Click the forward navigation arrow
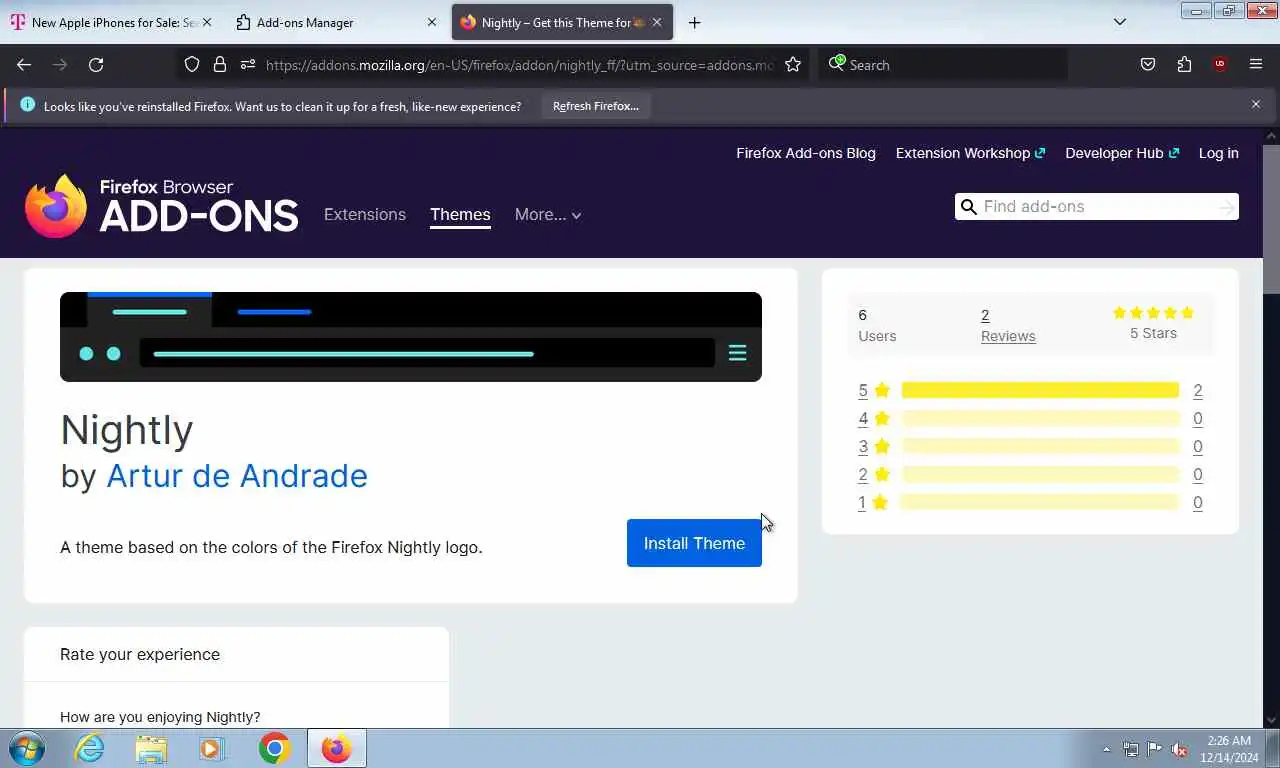The width and height of the screenshot is (1280, 768). coord(60,64)
